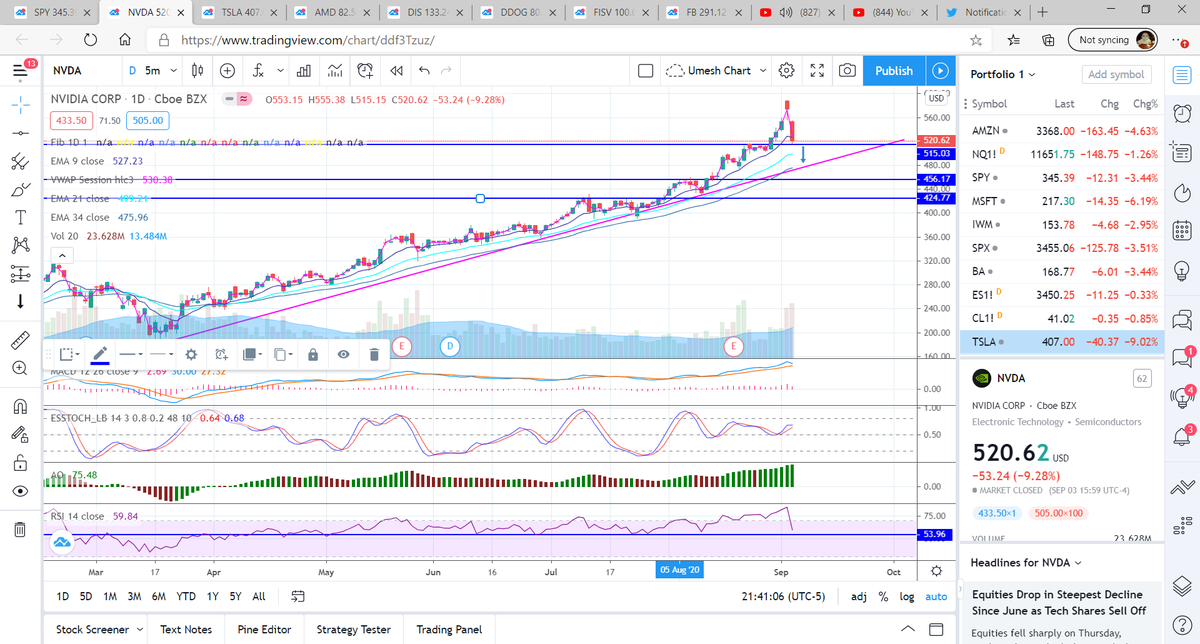The height and width of the screenshot is (644, 1200).
Task: Select the brush drawing tool
Action: click(x=20, y=189)
